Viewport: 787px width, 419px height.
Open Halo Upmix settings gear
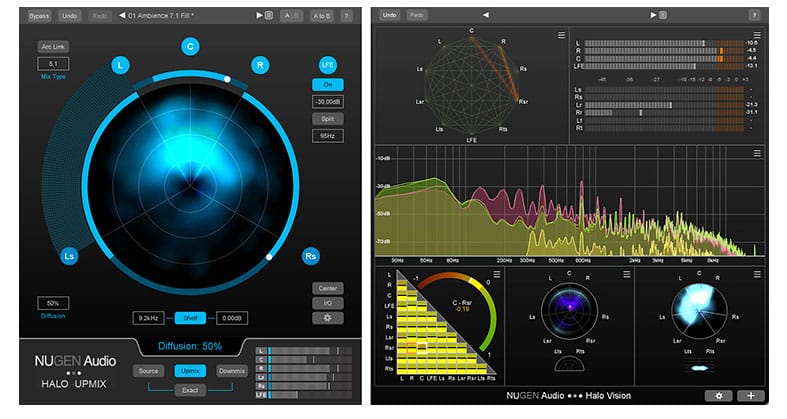click(326, 317)
